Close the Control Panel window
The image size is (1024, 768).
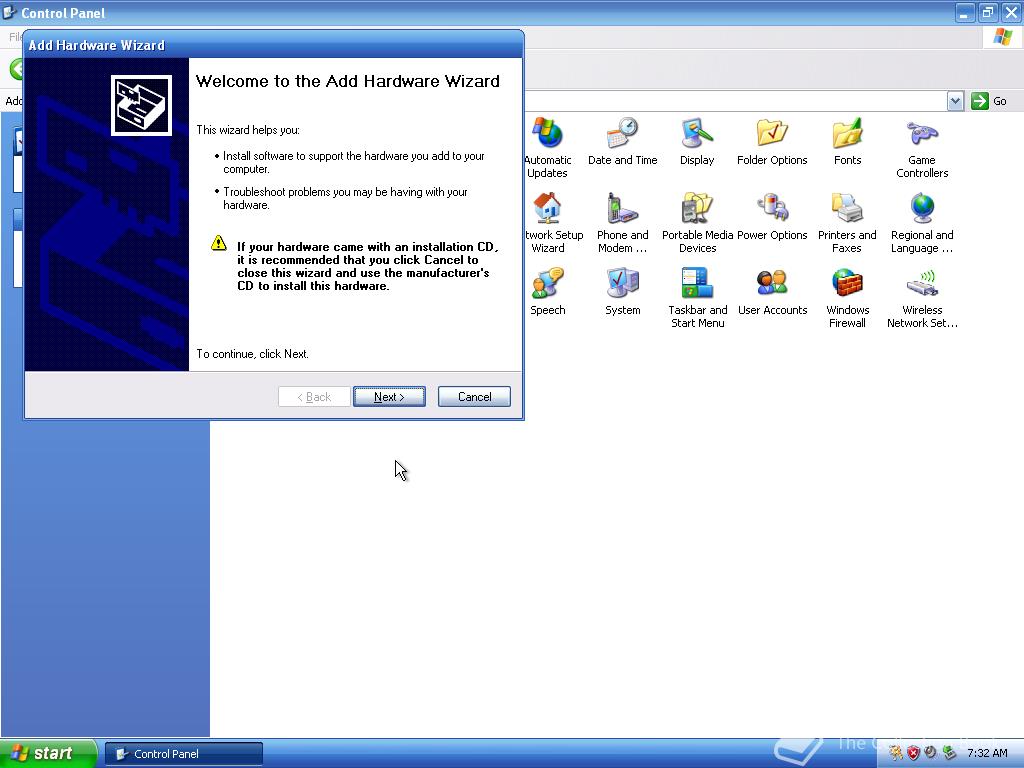click(x=1011, y=12)
